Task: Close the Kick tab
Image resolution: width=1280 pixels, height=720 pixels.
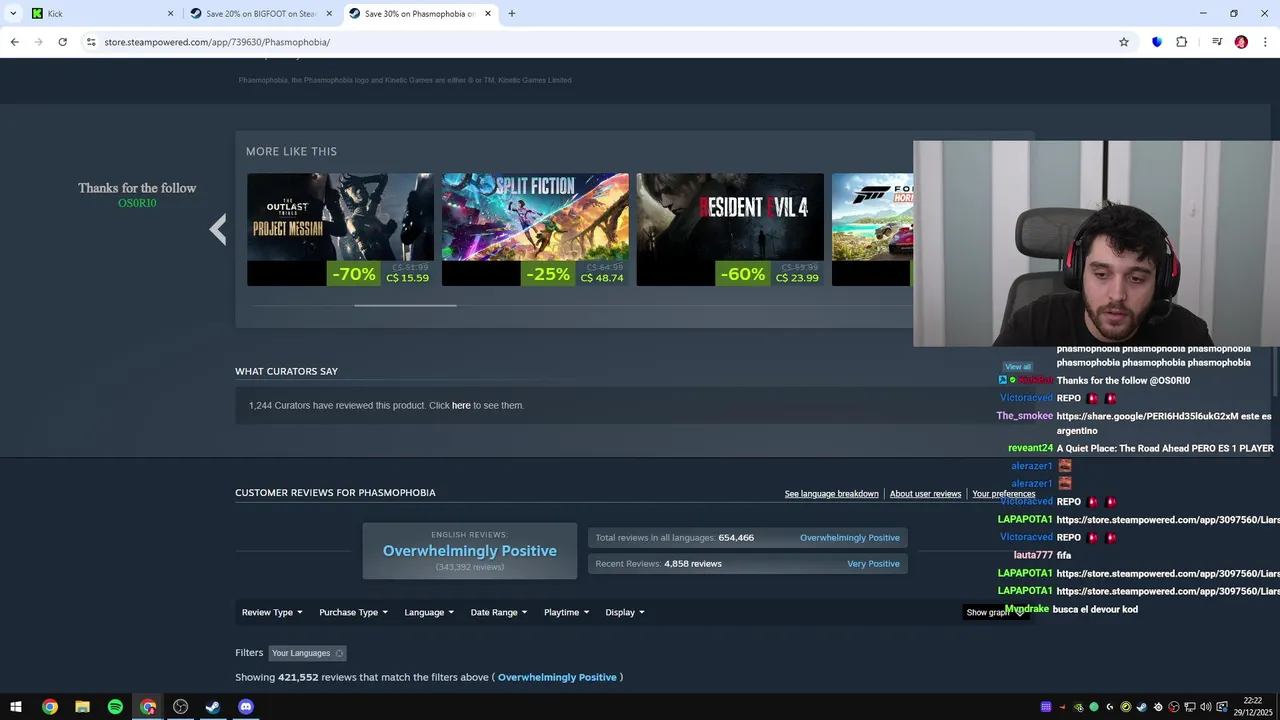Action: point(170,14)
